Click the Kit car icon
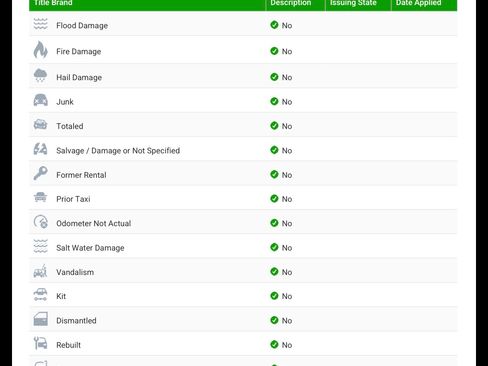The width and height of the screenshot is (488, 366). [40, 295]
